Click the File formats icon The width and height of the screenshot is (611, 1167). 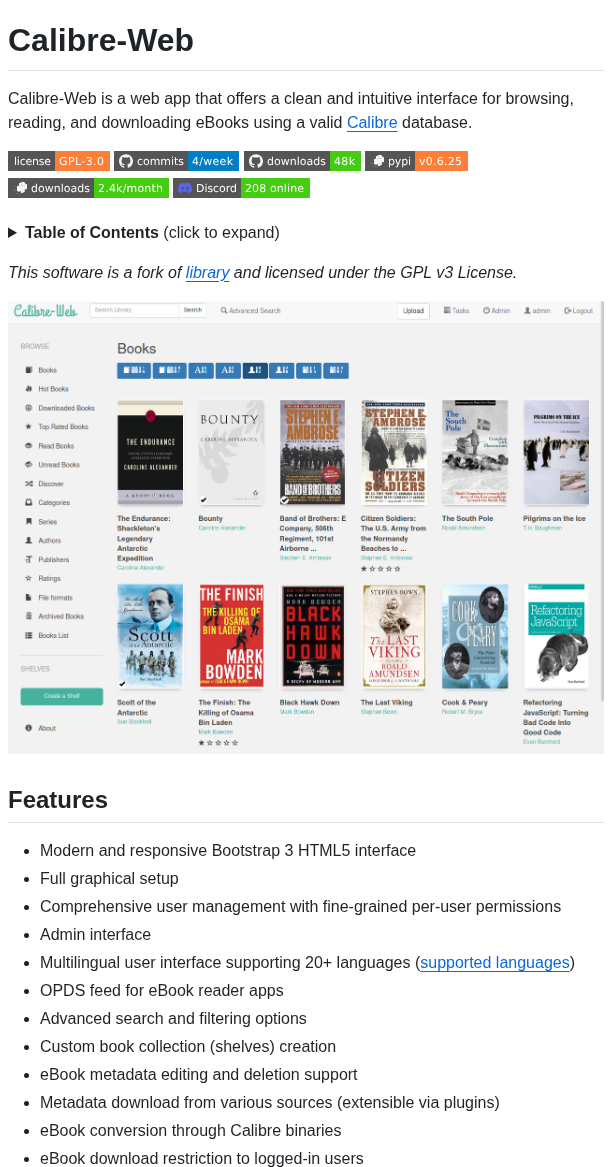[x=29, y=597]
